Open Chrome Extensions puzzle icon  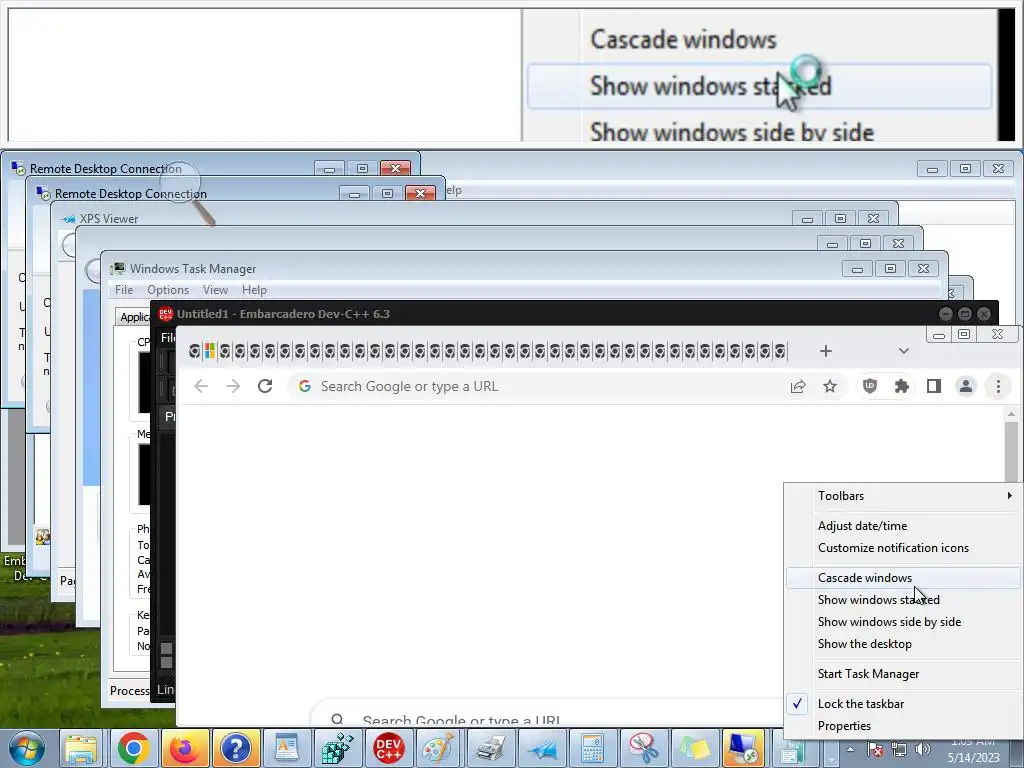point(902,386)
